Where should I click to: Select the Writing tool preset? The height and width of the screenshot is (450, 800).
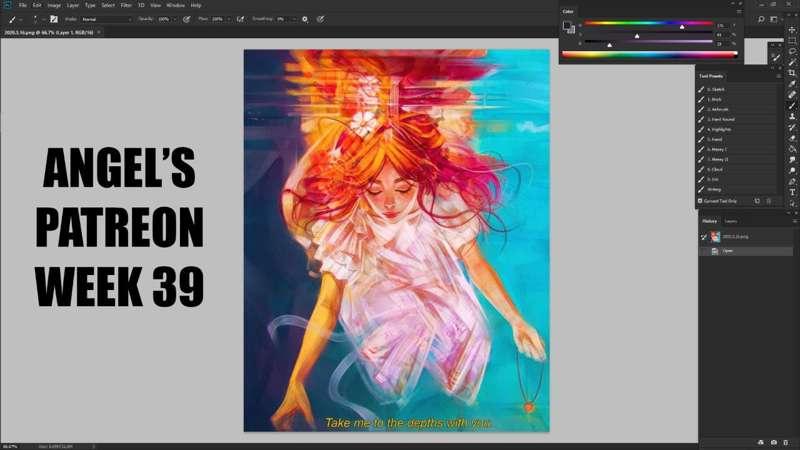click(x=737, y=189)
